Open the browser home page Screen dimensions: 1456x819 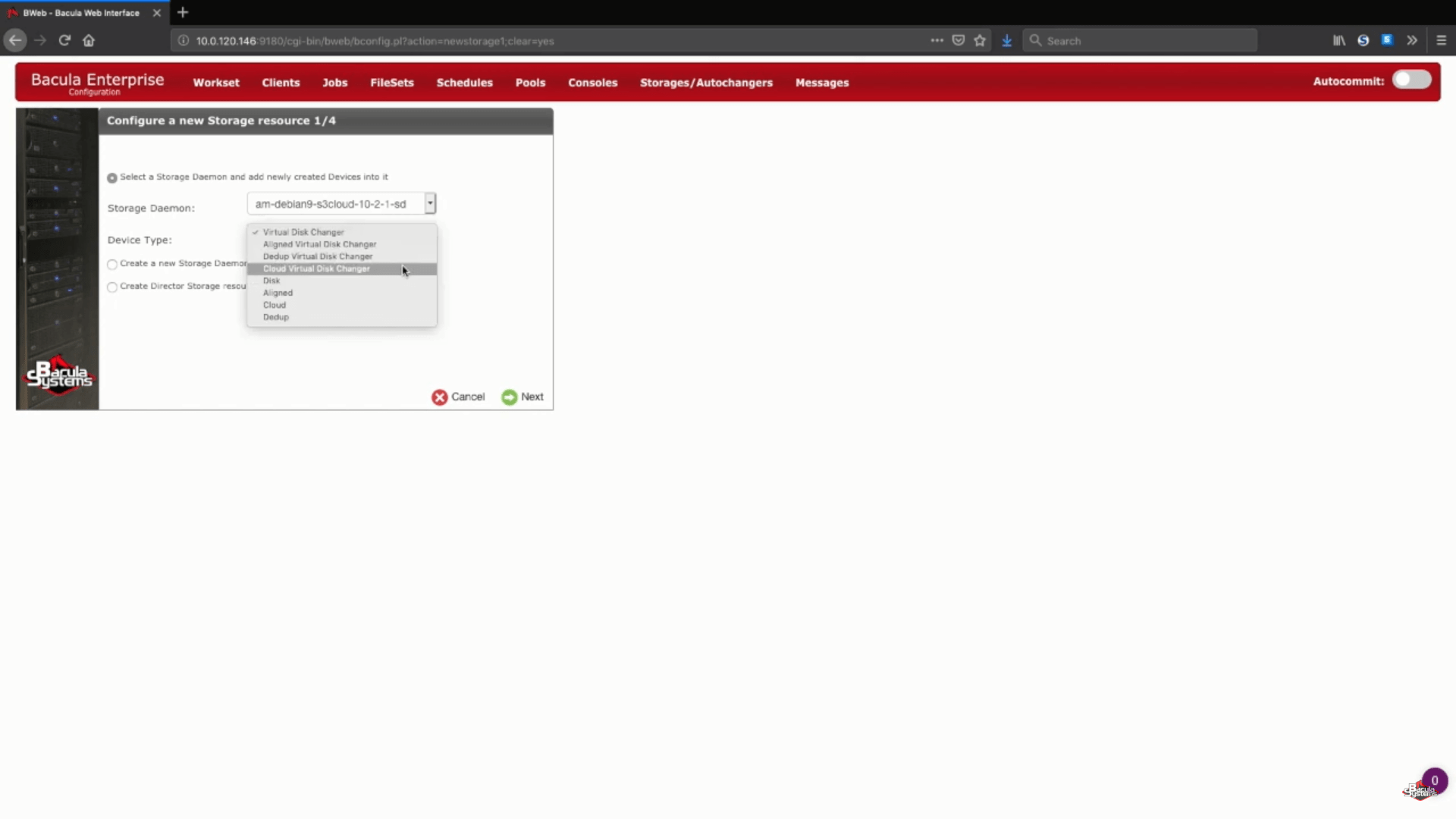tap(89, 40)
